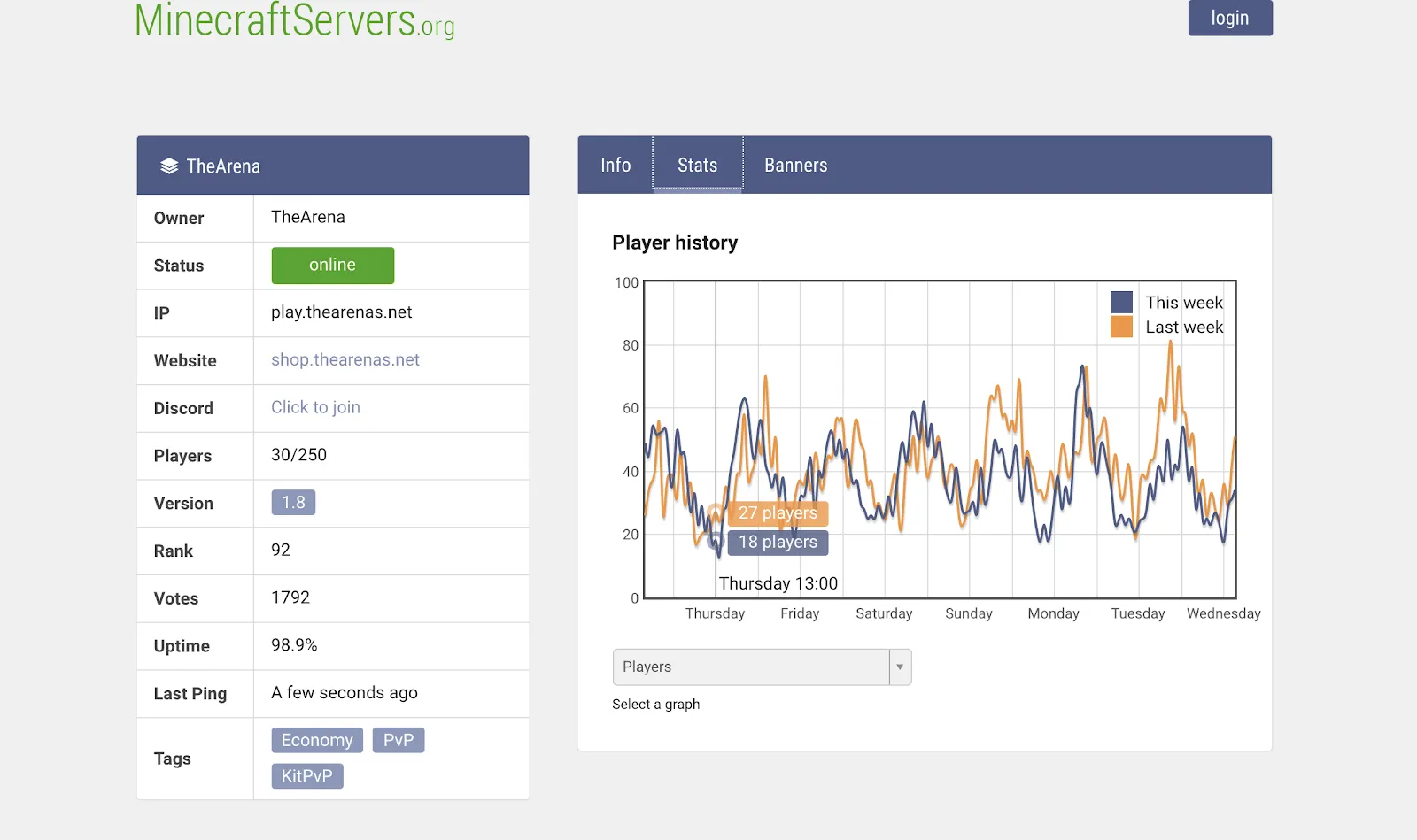
Task: Click the '18 players' chart tooltip
Action: pyautogui.click(x=778, y=543)
